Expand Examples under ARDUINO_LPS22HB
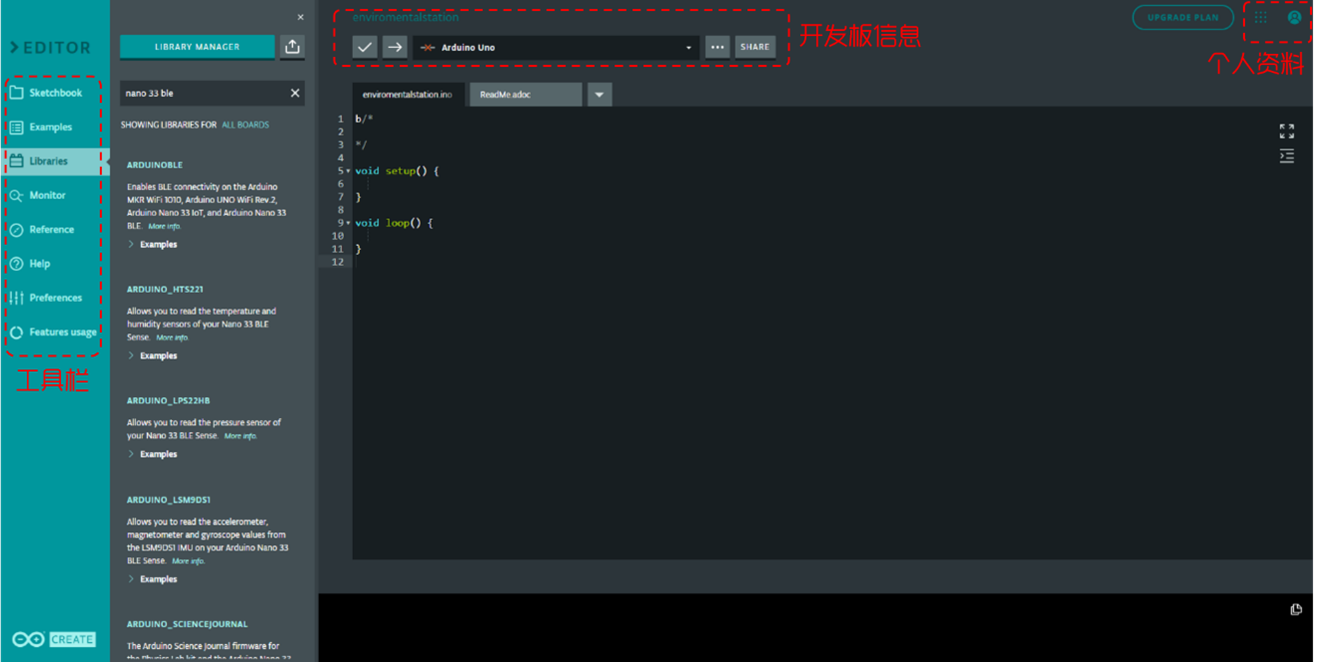Screen dimensions: 1320x662 point(152,454)
